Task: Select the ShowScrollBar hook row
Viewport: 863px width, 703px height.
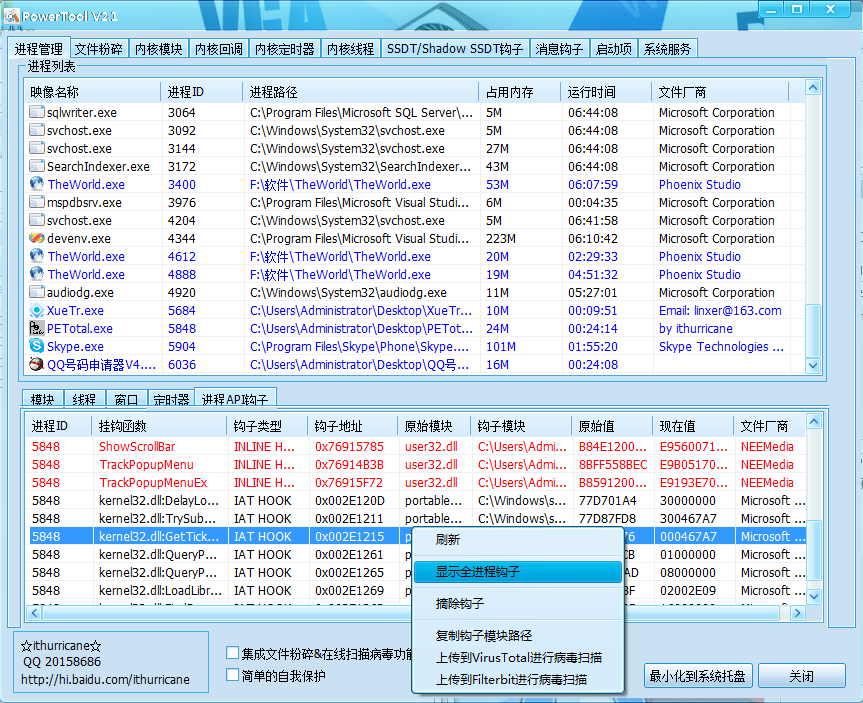Action: coord(417,446)
